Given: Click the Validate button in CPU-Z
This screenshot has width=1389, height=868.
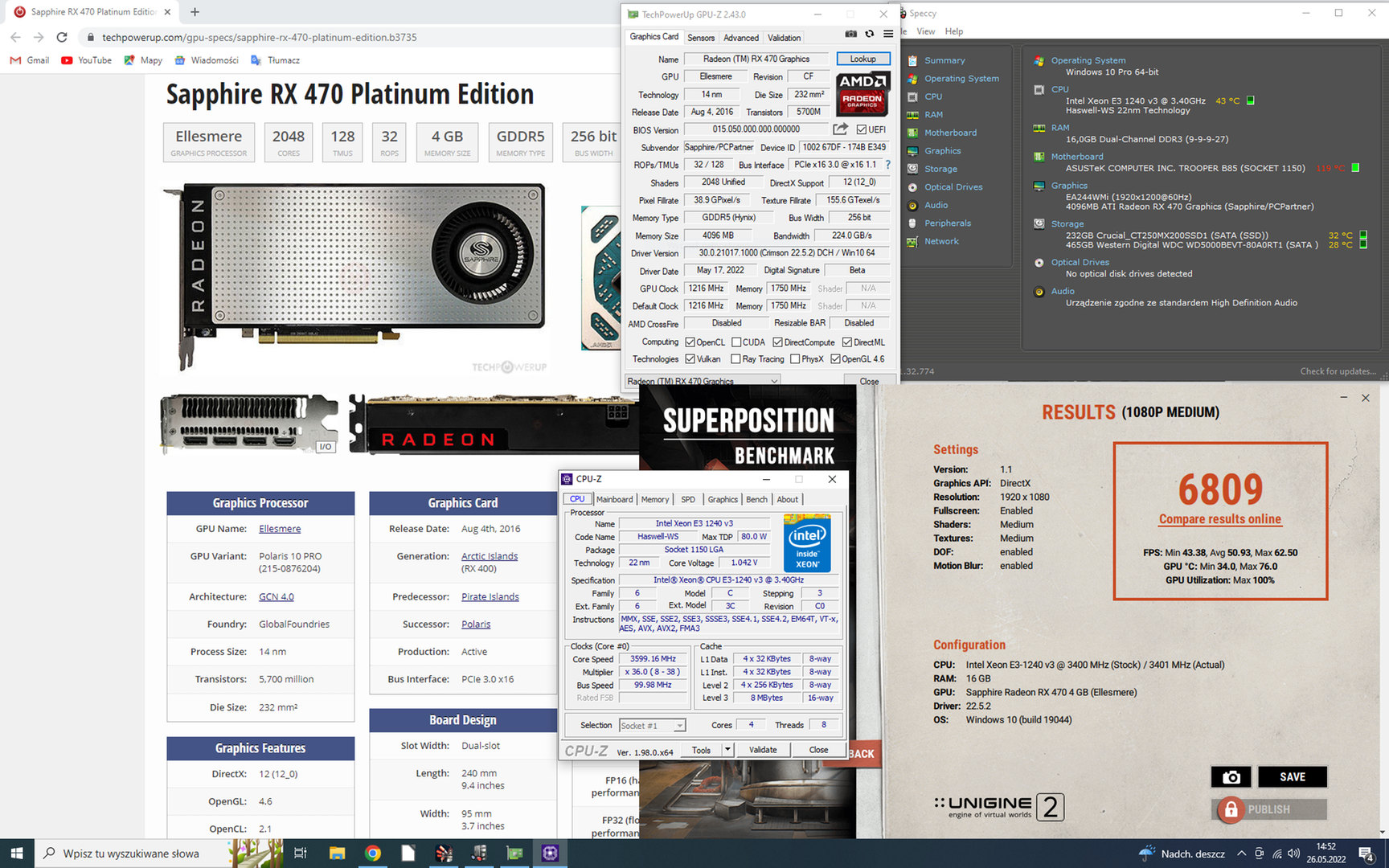Looking at the screenshot, I should 763,750.
